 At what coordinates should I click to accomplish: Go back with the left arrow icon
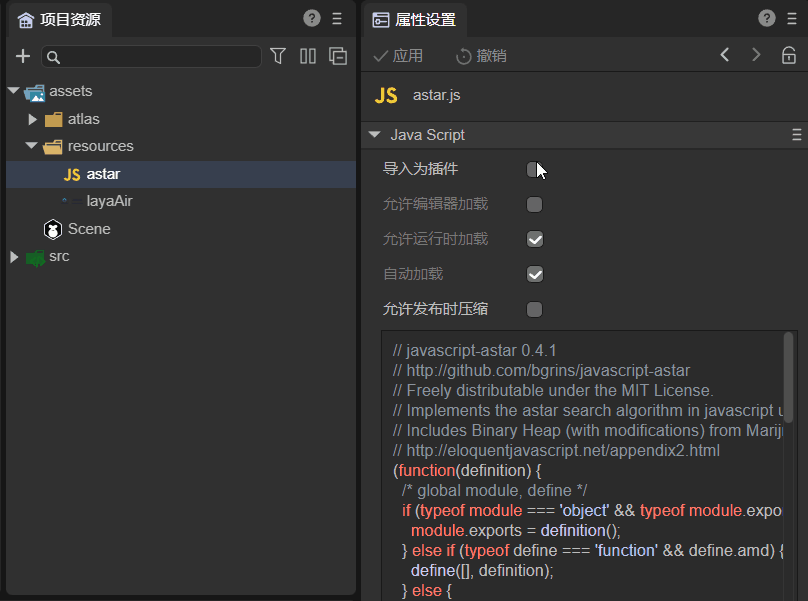(x=725, y=55)
